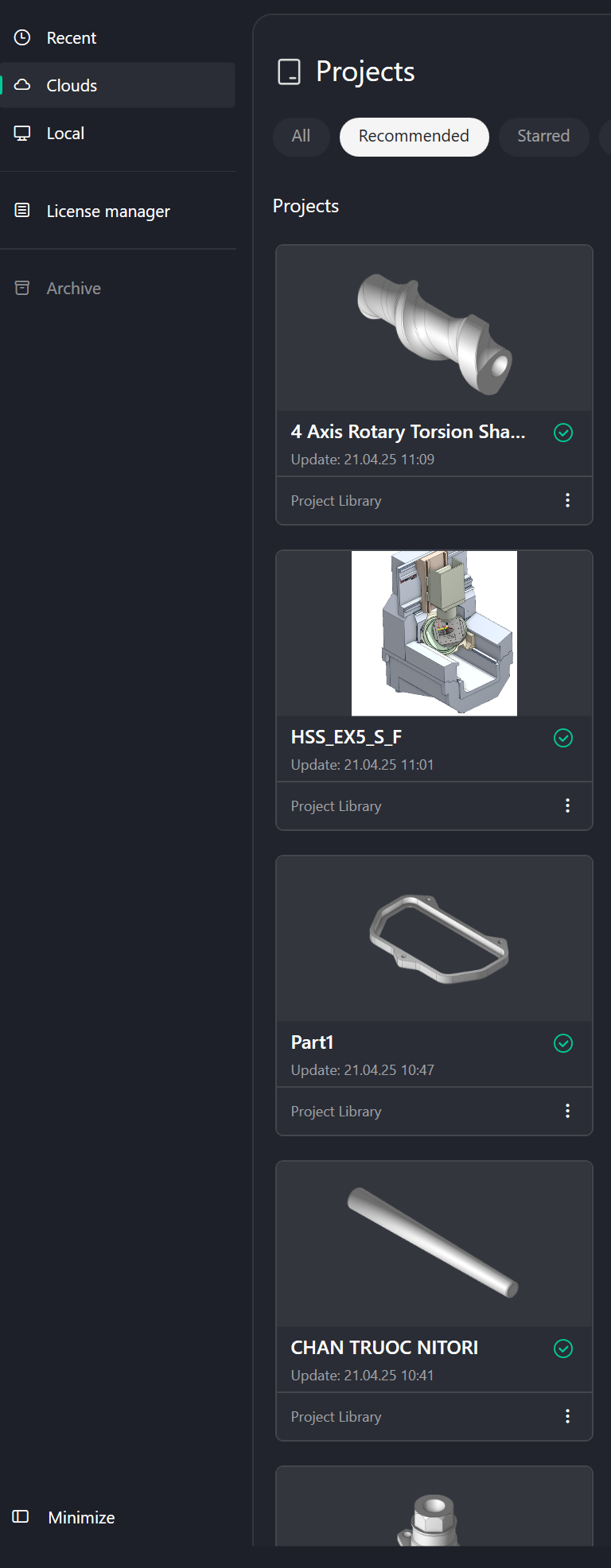Click the Recommended filter button
The width and height of the screenshot is (611, 1568).
pos(414,136)
